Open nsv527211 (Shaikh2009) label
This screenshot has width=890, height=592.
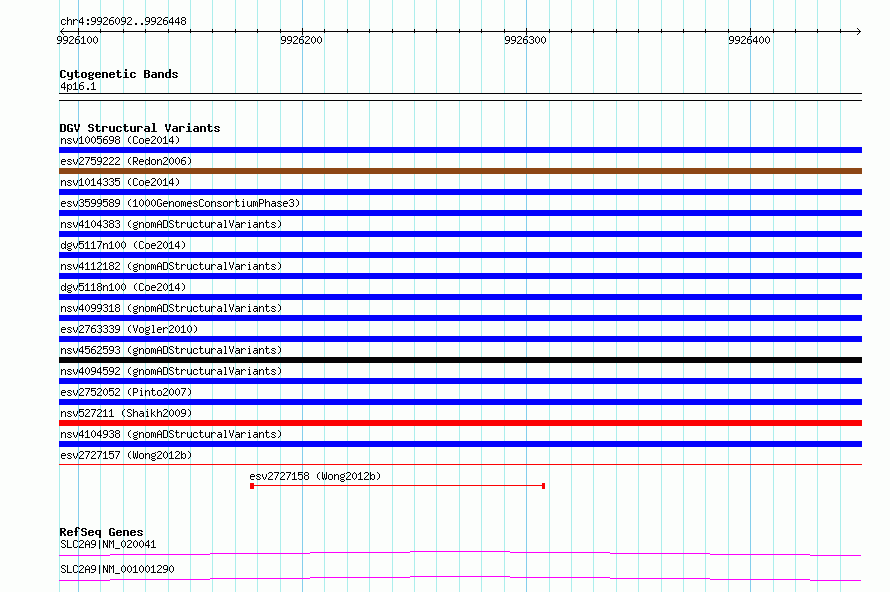tap(126, 413)
